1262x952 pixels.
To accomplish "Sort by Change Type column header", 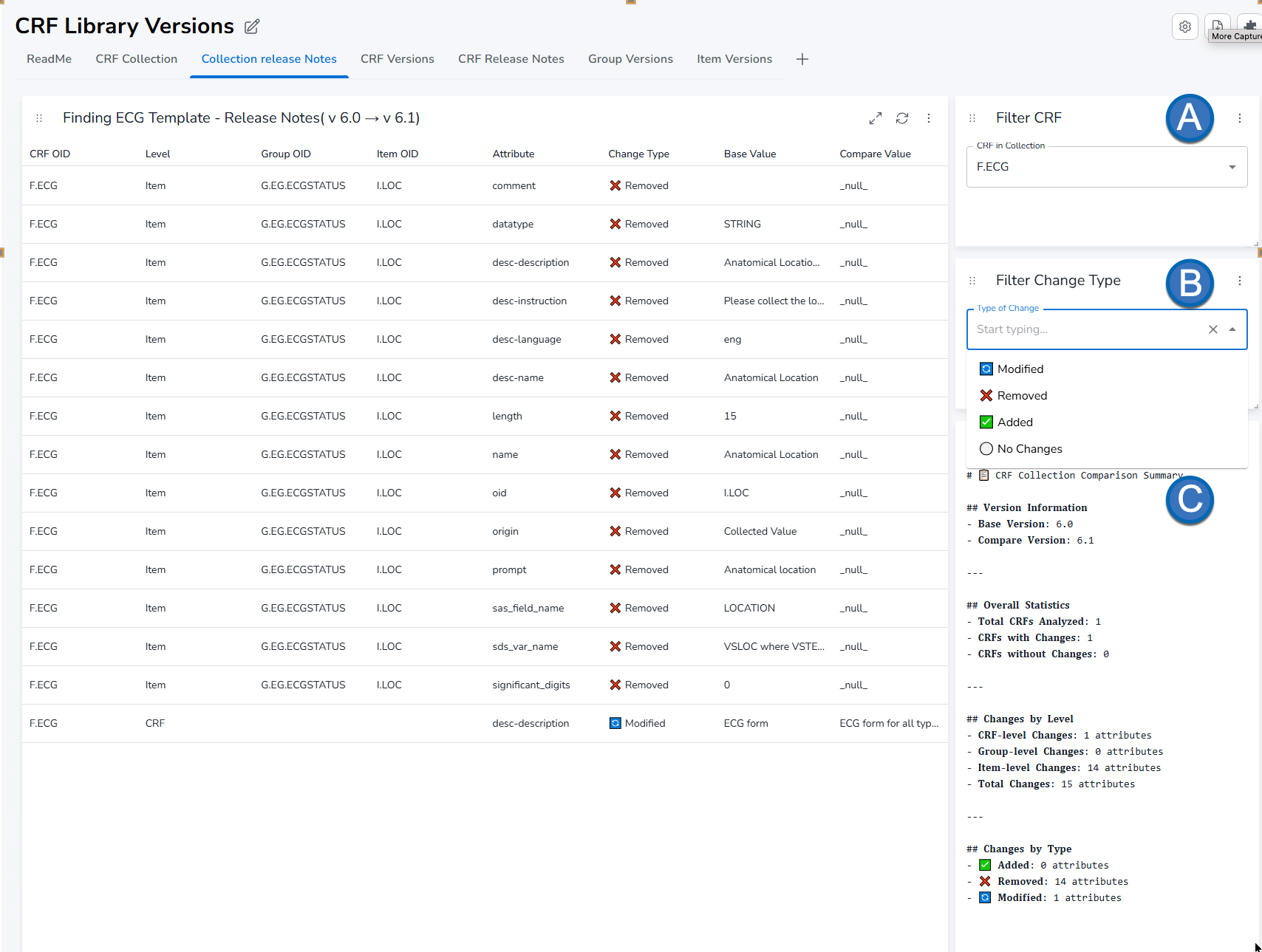I will (x=639, y=154).
